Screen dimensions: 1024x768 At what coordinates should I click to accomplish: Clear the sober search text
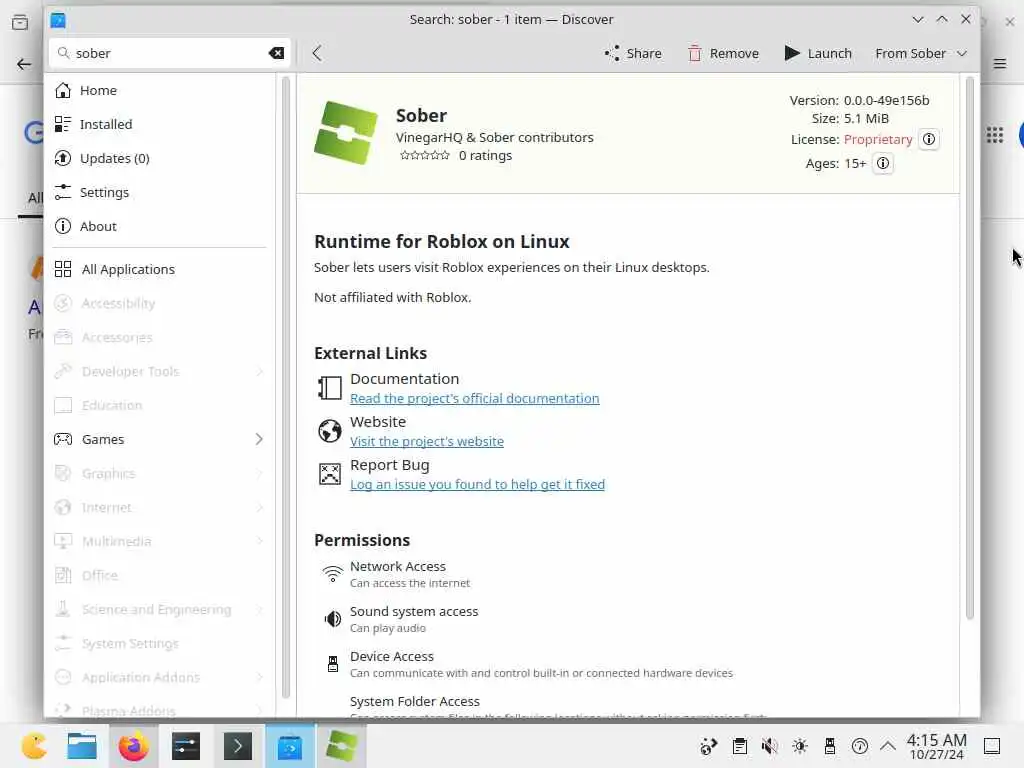[x=276, y=53]
